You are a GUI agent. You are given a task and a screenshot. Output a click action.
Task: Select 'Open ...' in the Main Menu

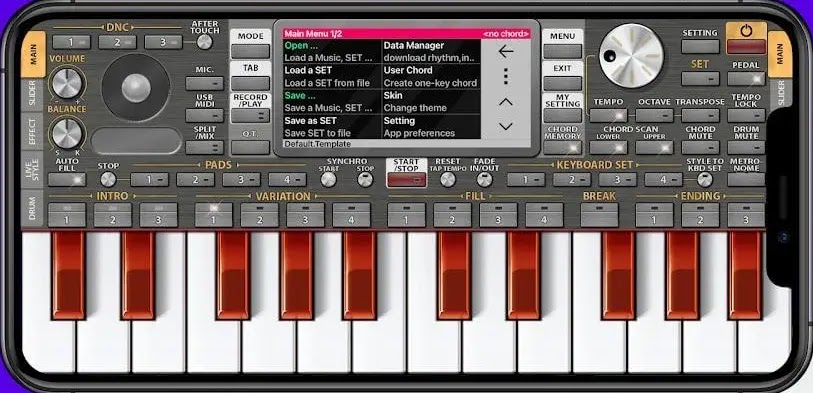(332, 51)
